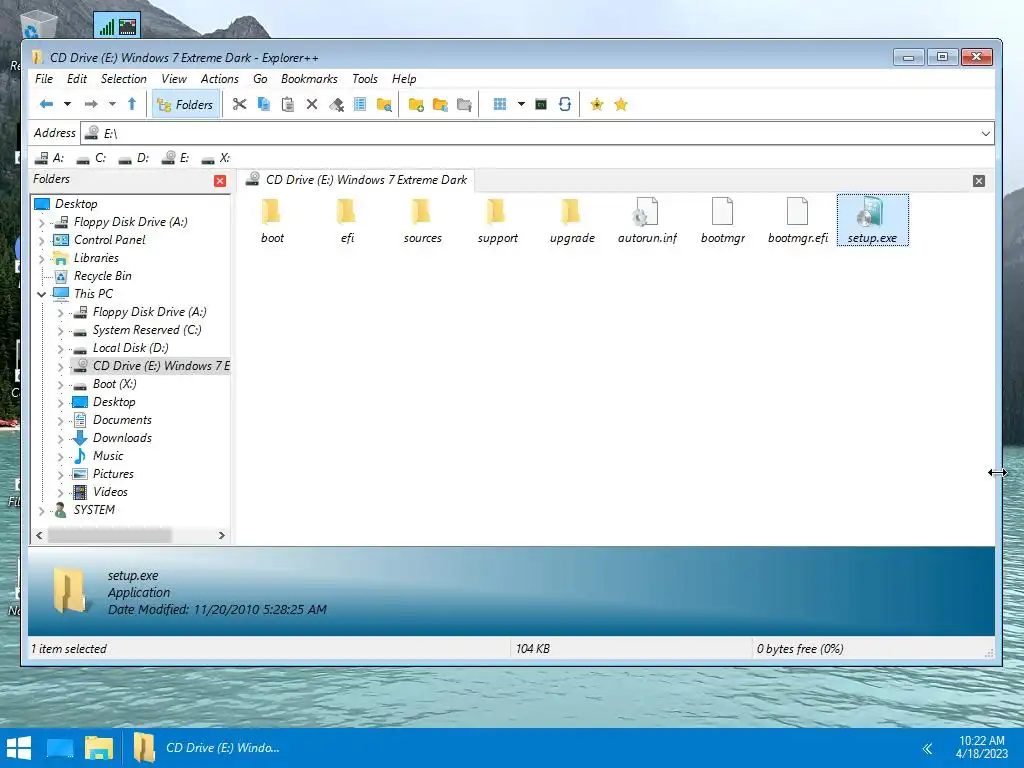This screenshot has width=1024, height=768.
Task: Select the autorun.inf file
Action: tap(647, 221)
